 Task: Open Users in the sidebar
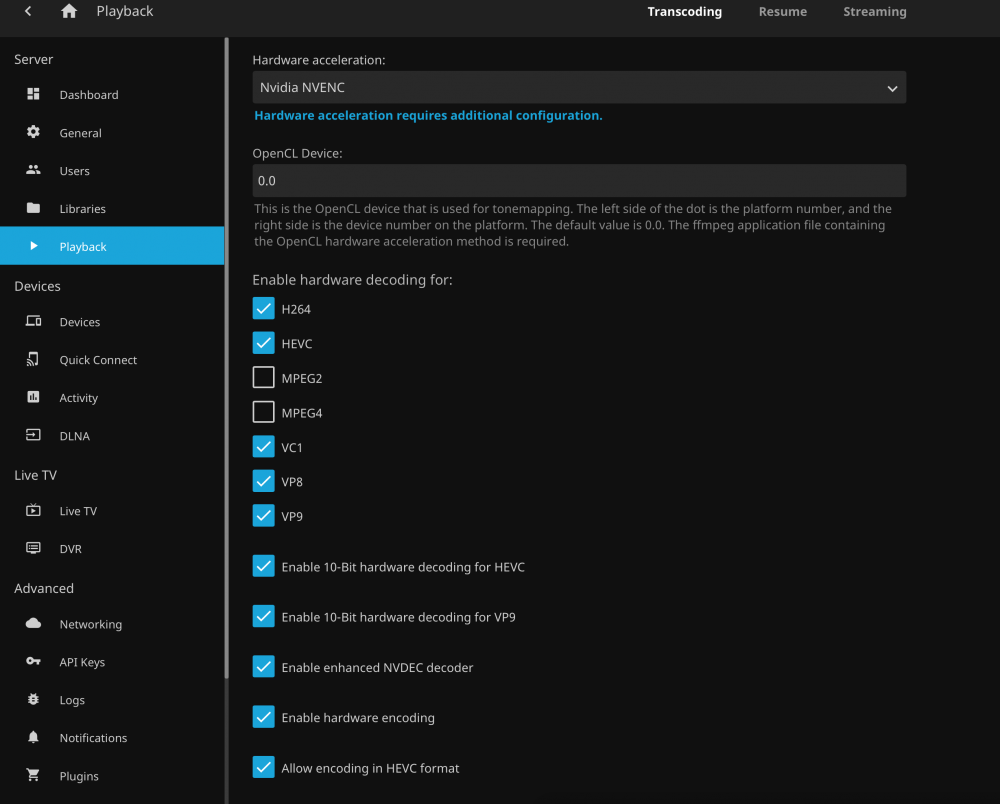pyautogui.click(x=112, y=170)
